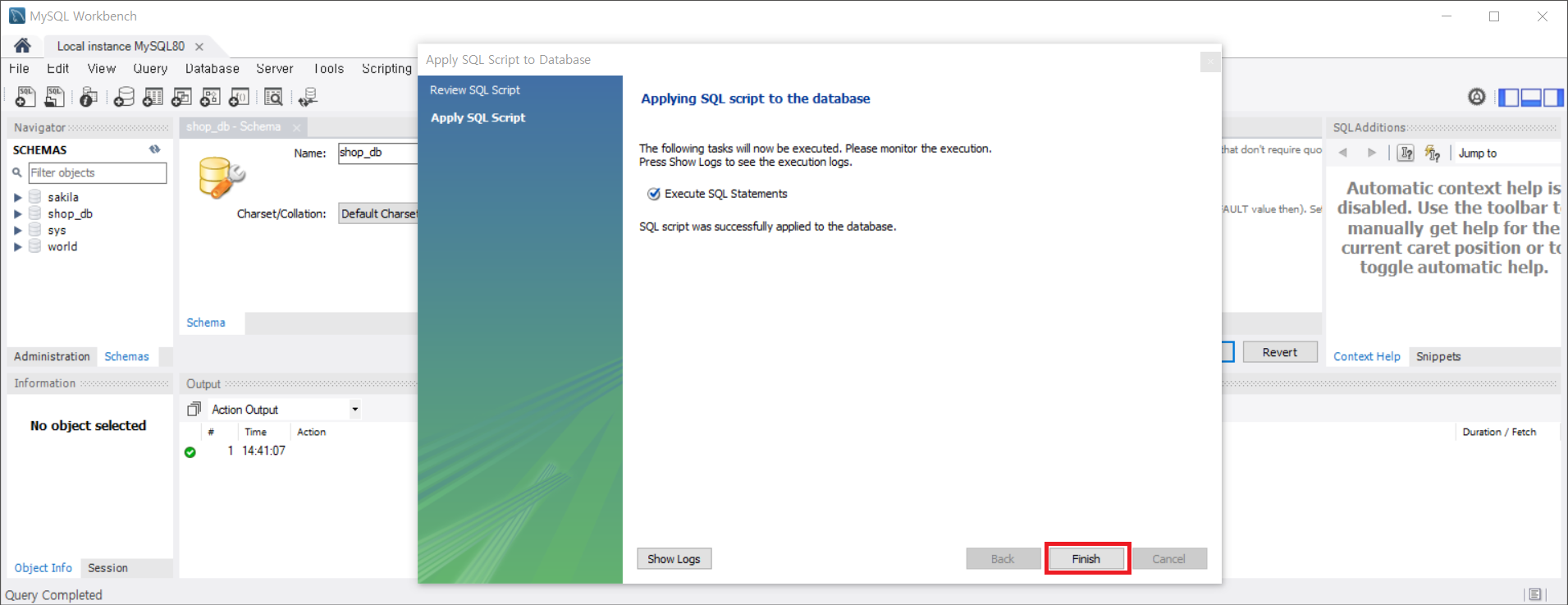Click the Execute SQL Statements check mark
Screen dimensions: 1568x605
(653, 194)
